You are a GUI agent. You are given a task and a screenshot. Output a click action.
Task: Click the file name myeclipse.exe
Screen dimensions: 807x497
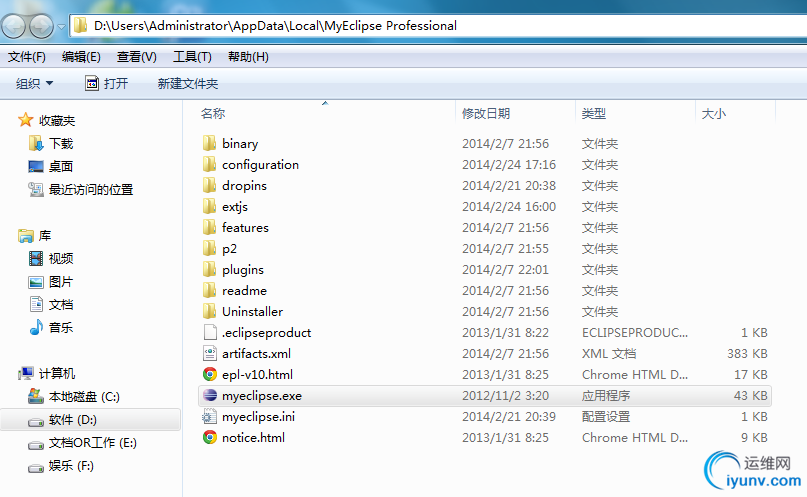[262, 396]
